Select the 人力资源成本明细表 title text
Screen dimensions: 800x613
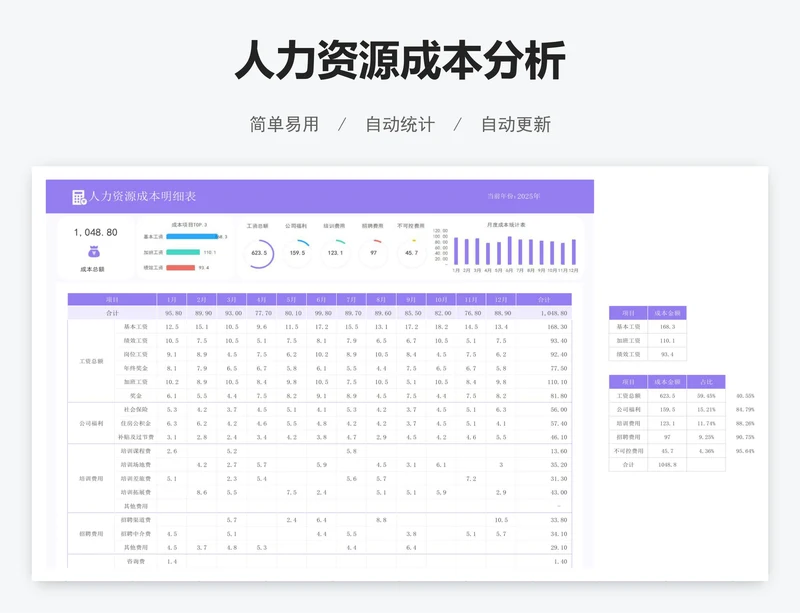[x=142, y=197]
